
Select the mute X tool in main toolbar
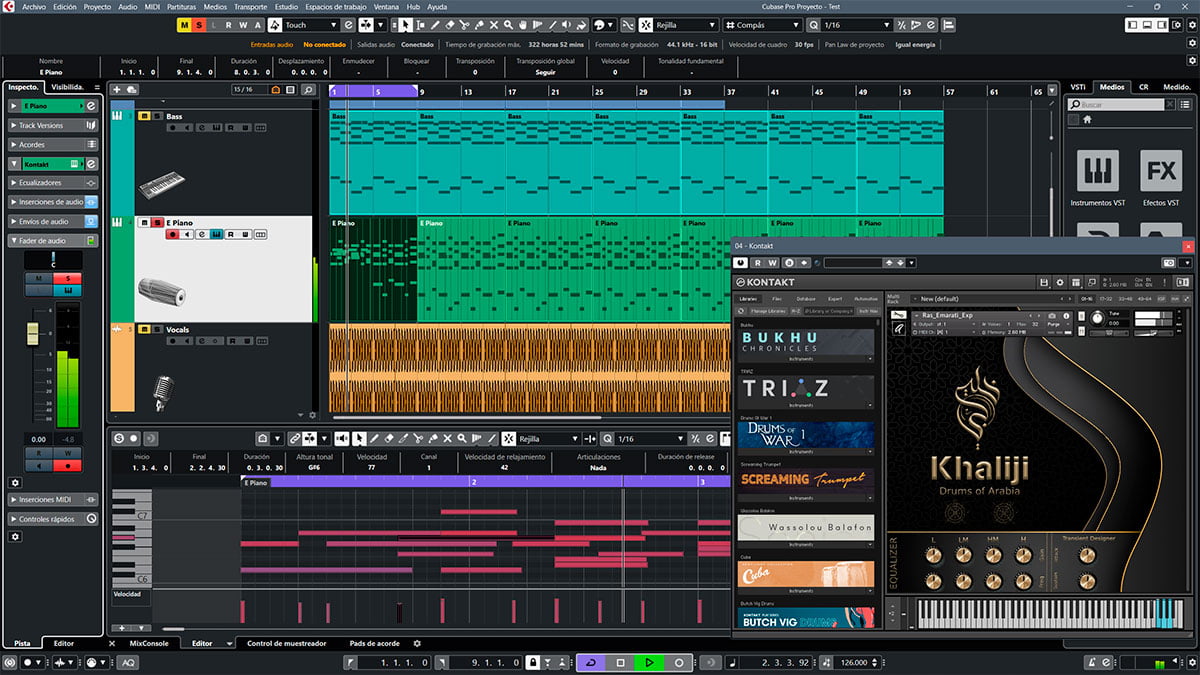pyautogui.click(x=494, y=24)
